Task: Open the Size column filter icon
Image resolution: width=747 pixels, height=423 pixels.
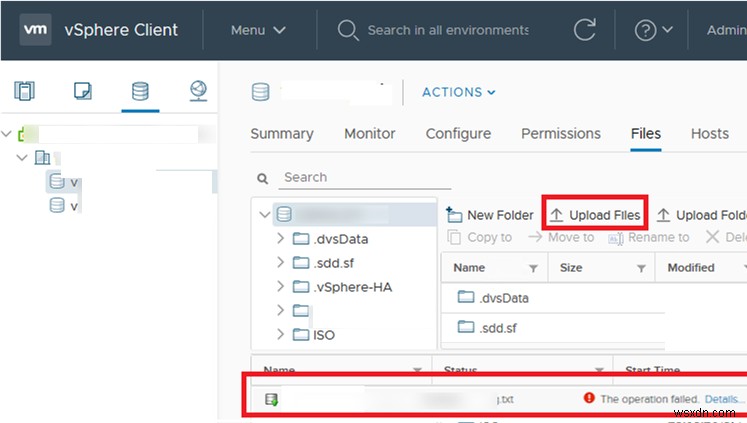Action: 641,269
